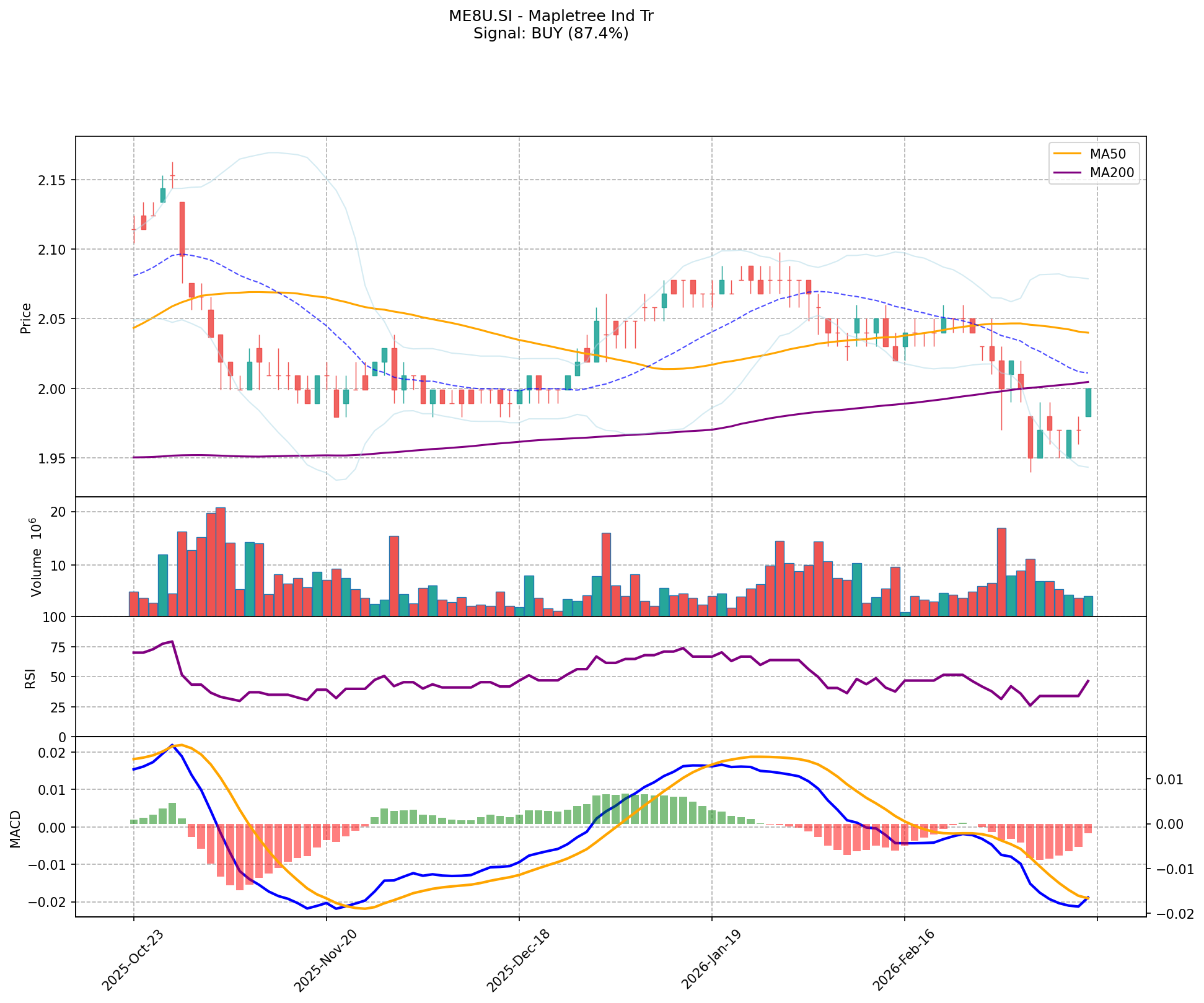
Task: Click the MA200 legend entry
Action: tap(1112, 173)
